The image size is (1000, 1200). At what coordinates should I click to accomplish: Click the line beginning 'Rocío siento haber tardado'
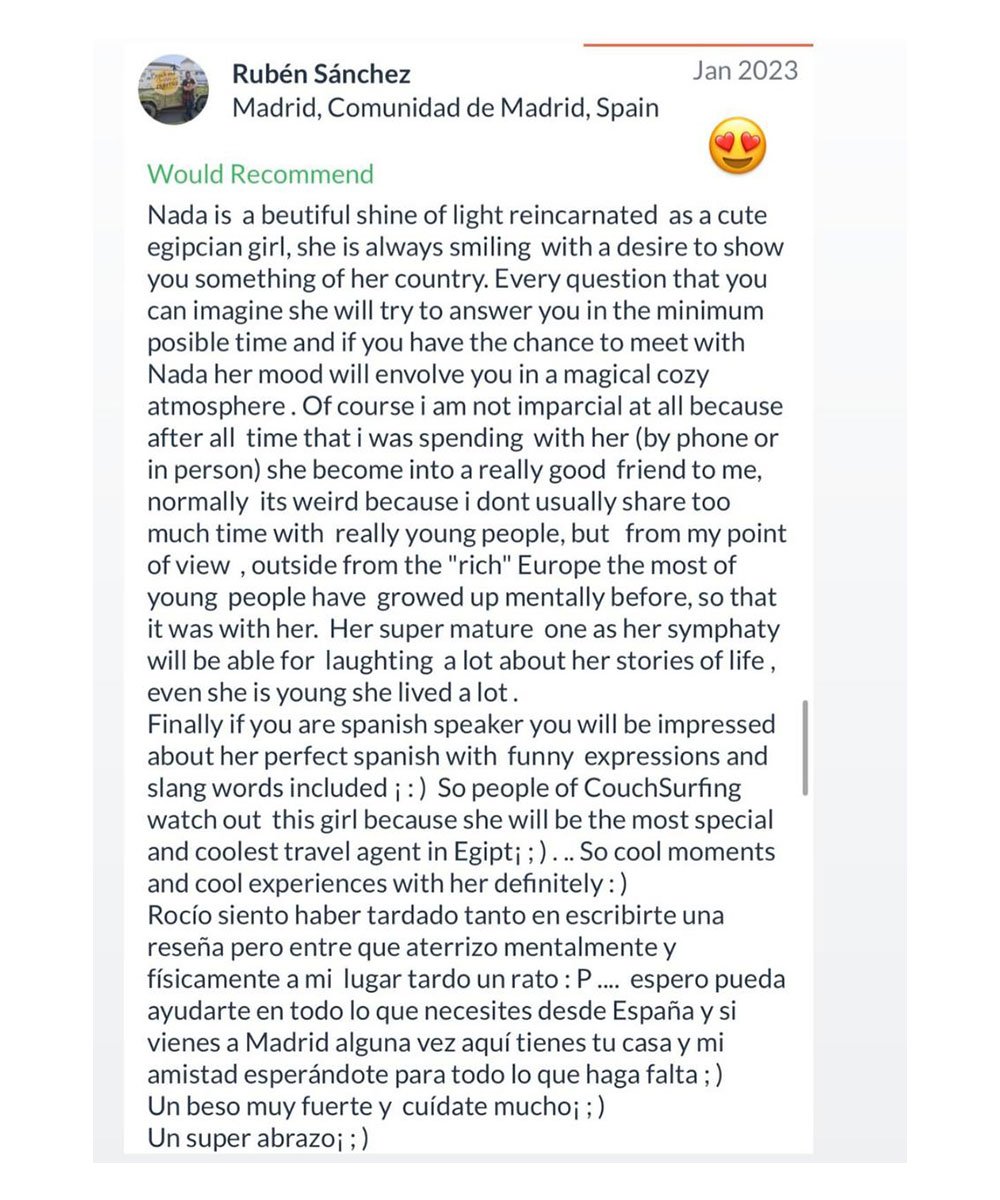(x=435, y=915)
